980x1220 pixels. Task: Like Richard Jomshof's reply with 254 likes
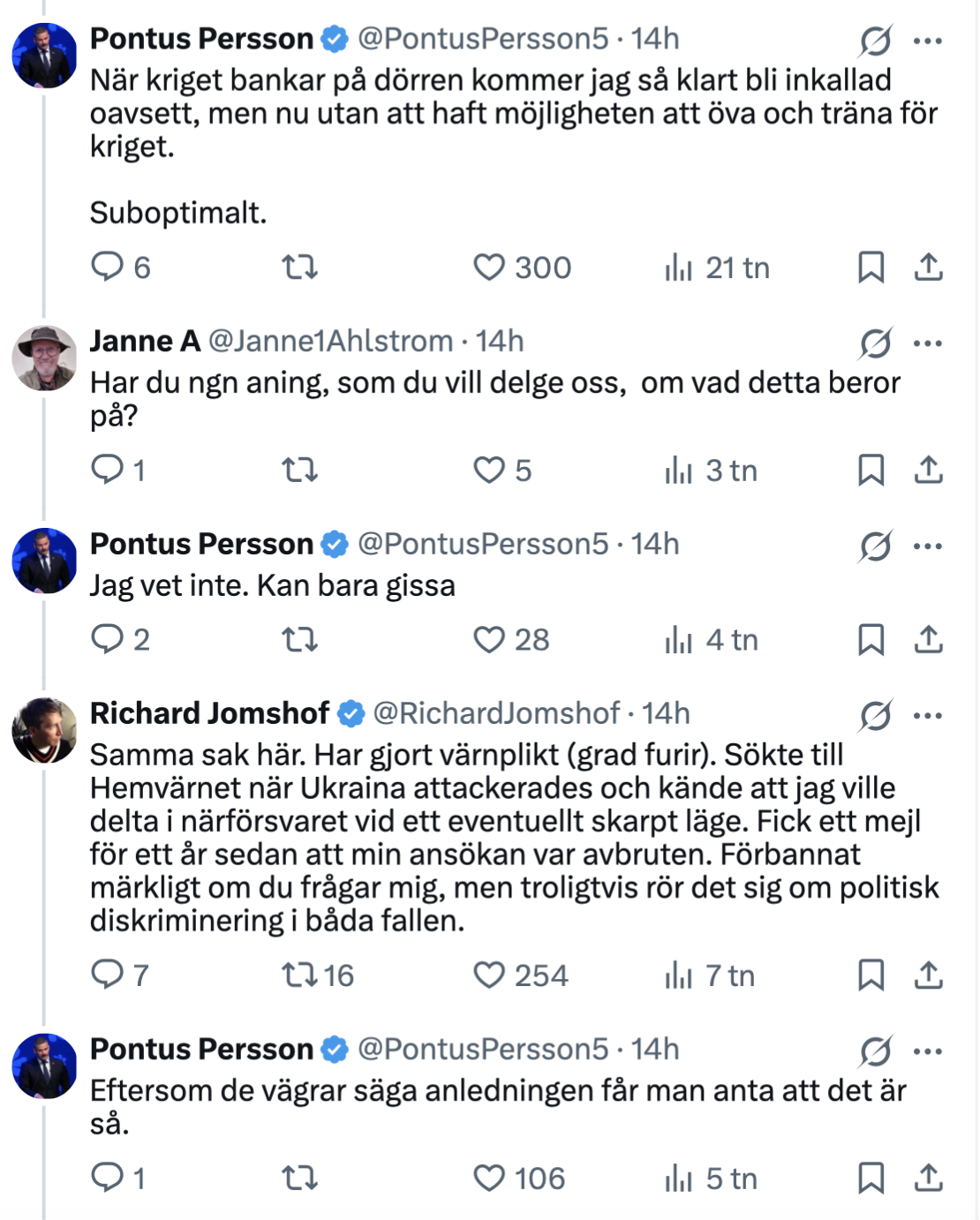[x=489, y=975]
